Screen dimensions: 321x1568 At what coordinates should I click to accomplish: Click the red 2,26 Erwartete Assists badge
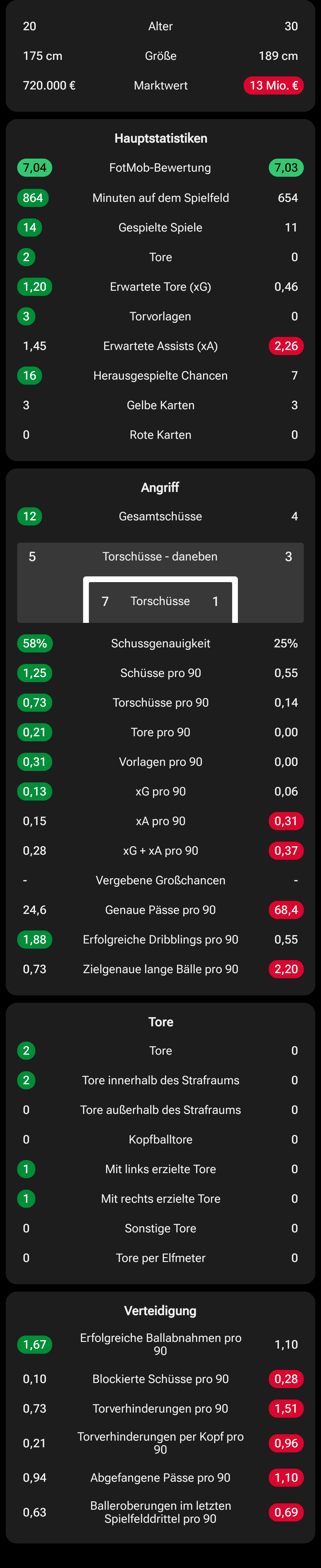tap(286, 346)
